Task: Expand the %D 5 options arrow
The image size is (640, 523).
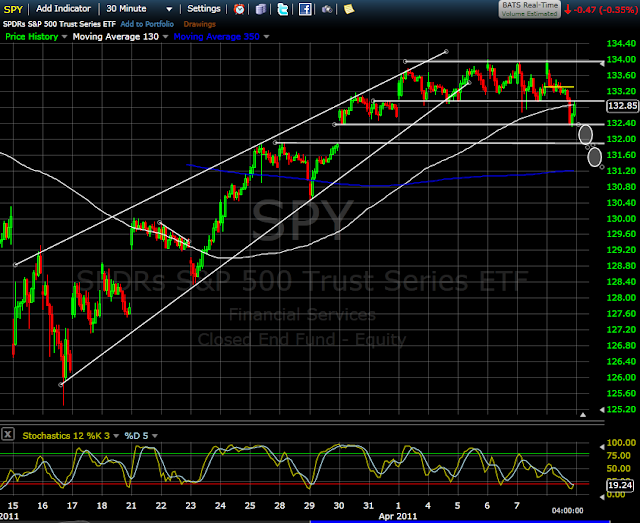Action: 155,436
